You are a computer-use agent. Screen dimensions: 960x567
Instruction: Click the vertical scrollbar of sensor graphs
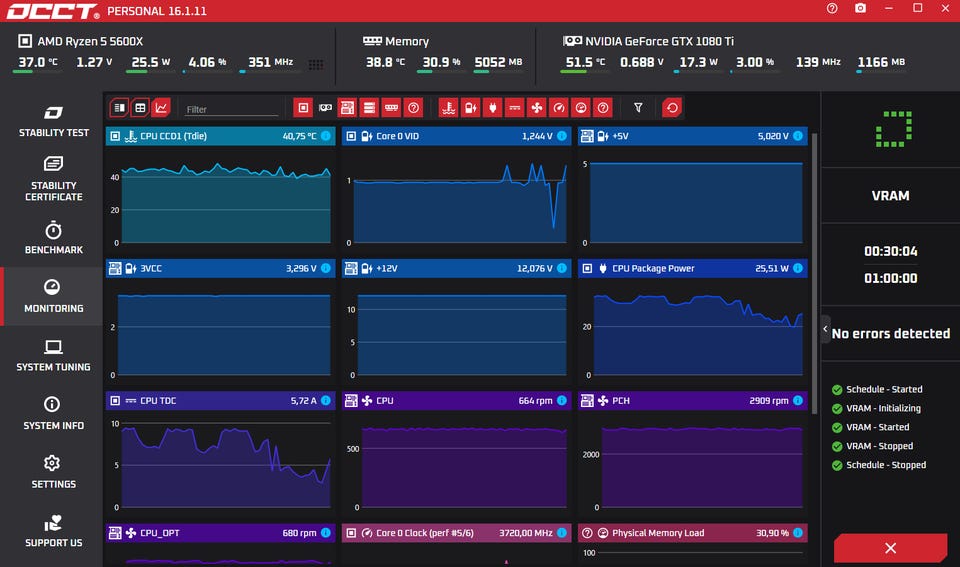814,272
